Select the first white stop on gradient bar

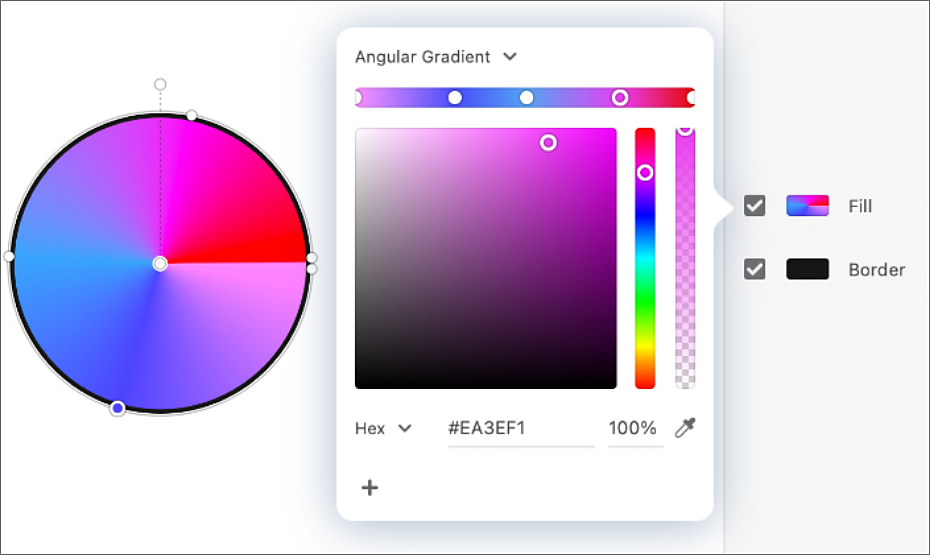click(x=455, y=98)
